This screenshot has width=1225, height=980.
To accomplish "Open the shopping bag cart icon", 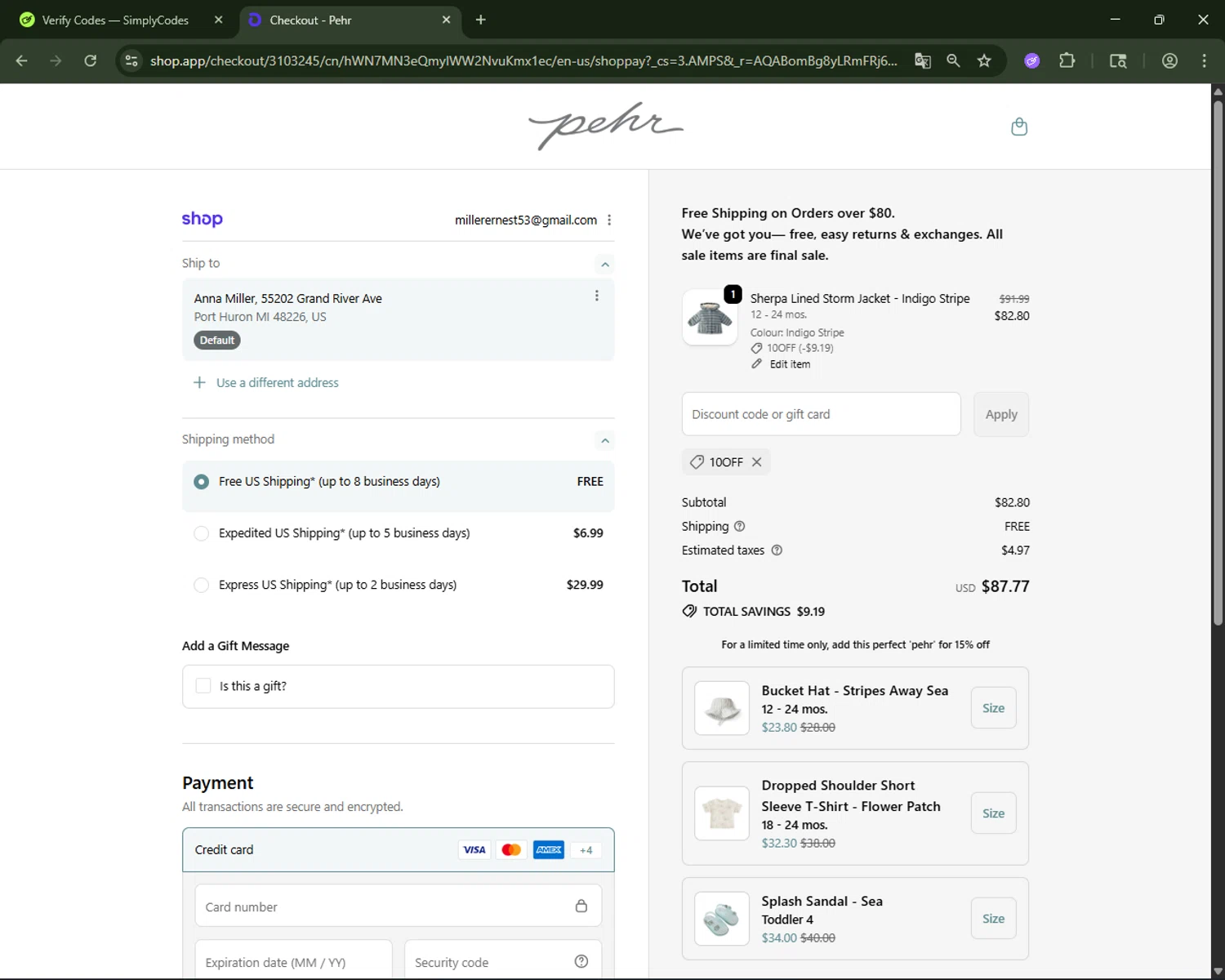I will click(1018, 127).
